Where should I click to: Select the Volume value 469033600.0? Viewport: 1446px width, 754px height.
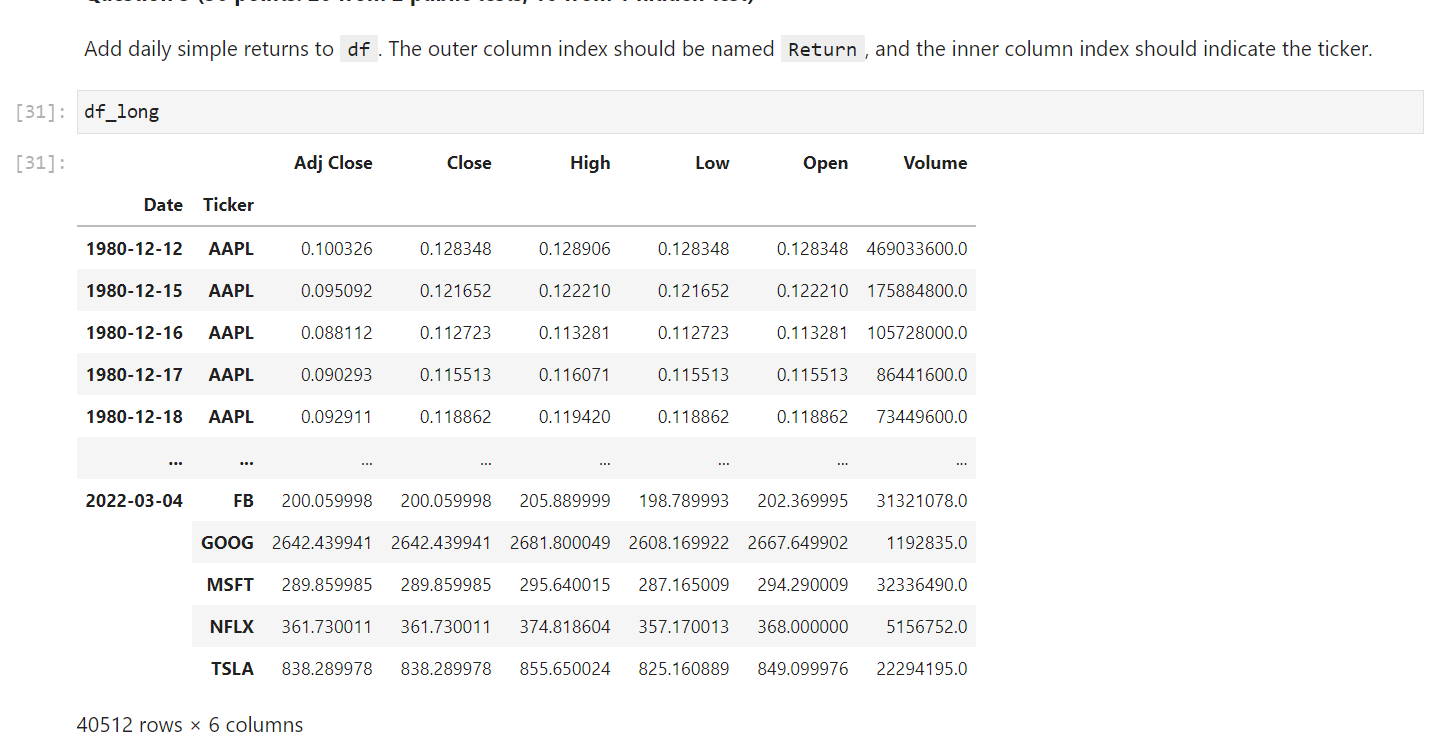917,249
